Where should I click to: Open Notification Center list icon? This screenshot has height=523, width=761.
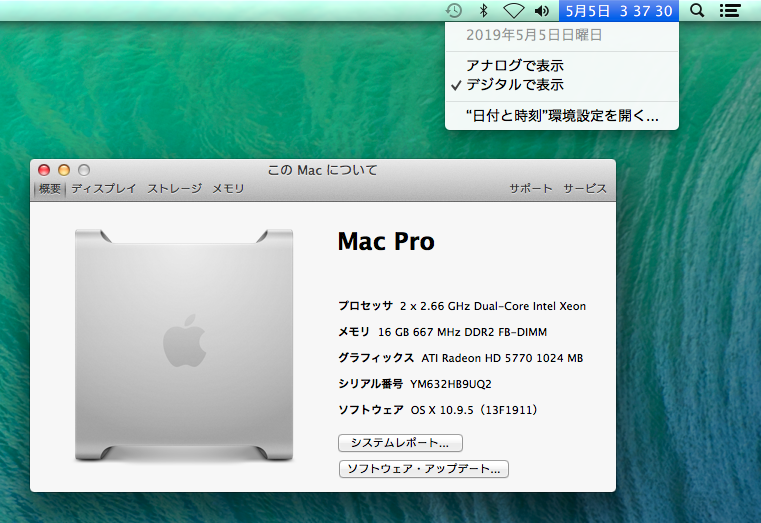click(729, 11)
